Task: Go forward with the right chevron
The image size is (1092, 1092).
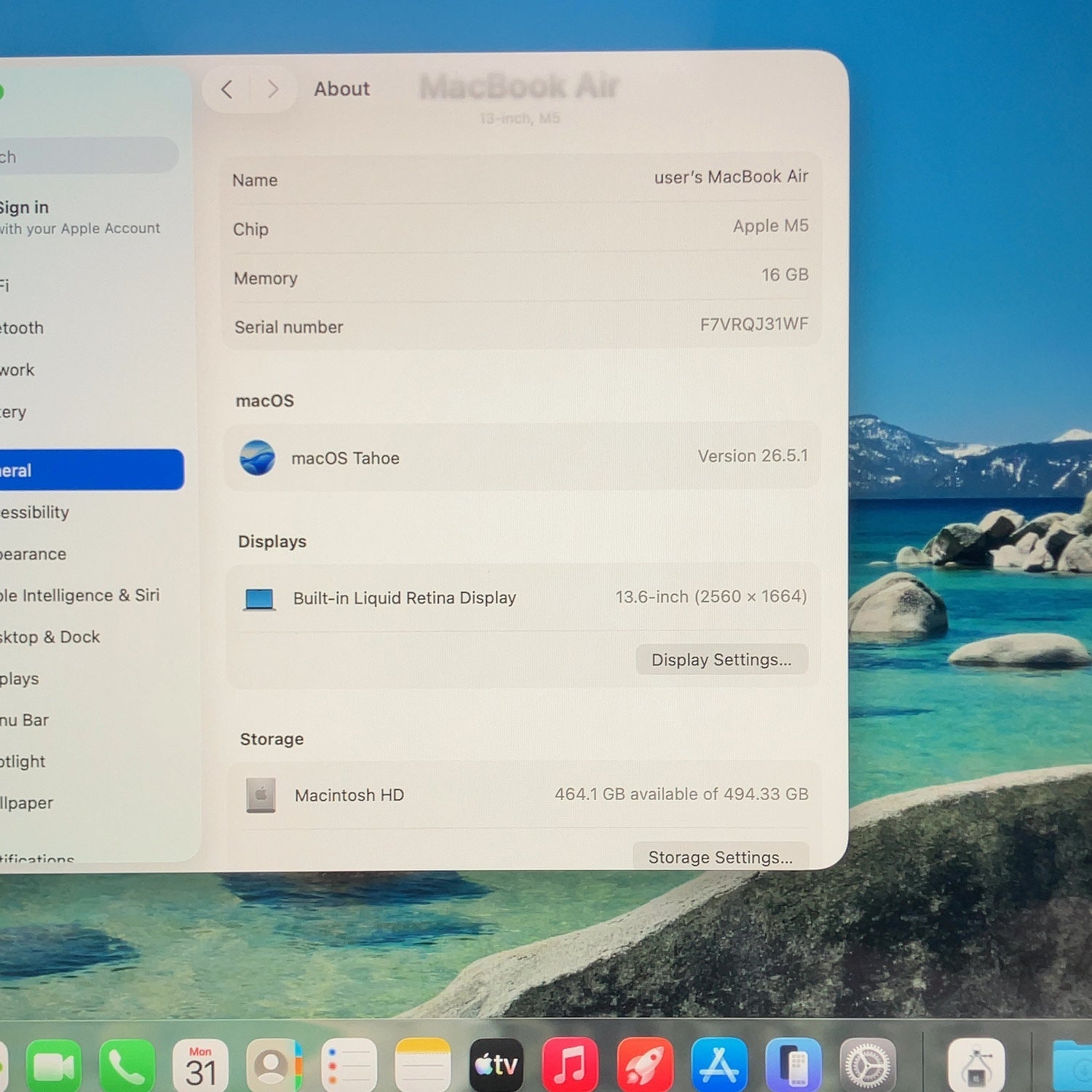Action: (x=273, y=90)
